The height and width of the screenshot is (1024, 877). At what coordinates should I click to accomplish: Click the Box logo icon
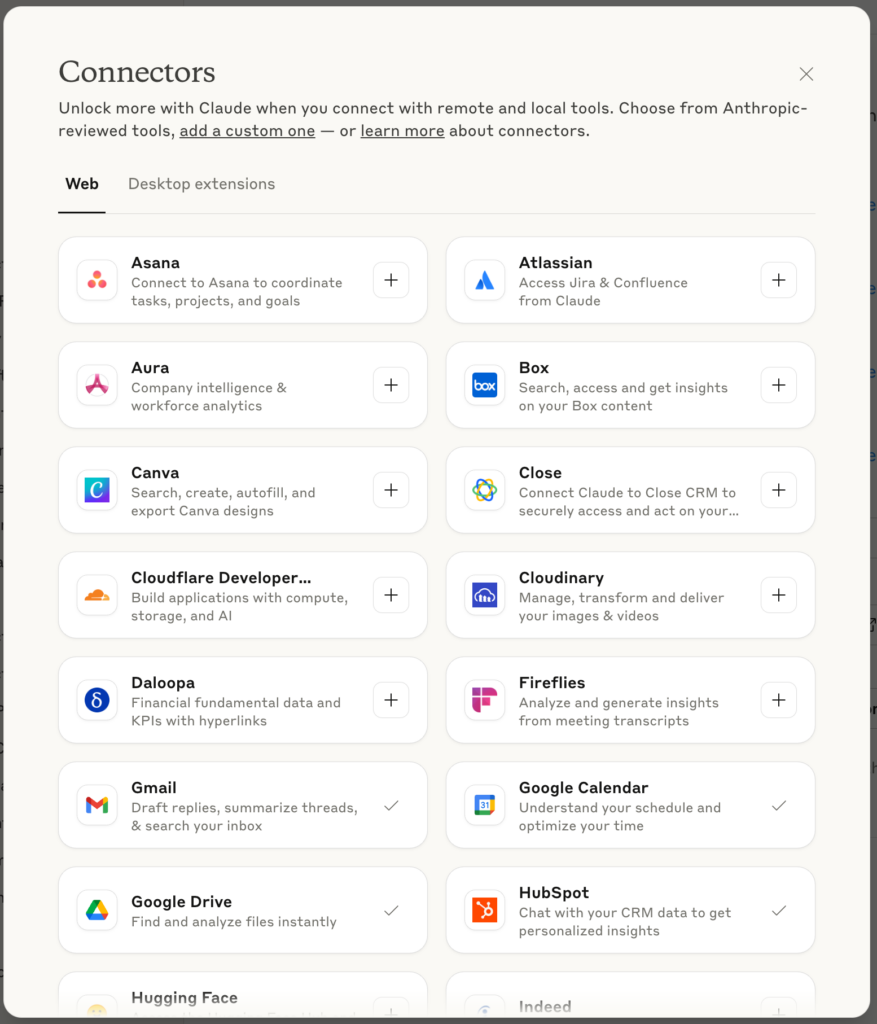coord(485,385)
